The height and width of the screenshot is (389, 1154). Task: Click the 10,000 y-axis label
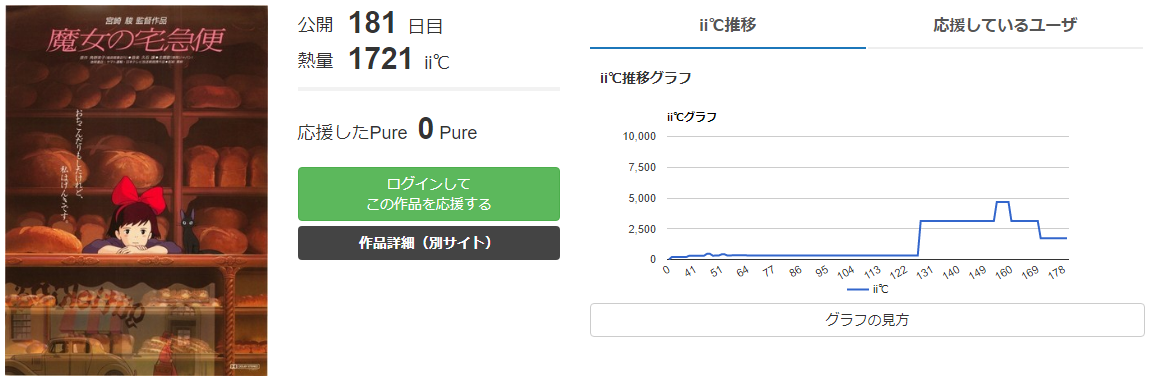point(640,137)
